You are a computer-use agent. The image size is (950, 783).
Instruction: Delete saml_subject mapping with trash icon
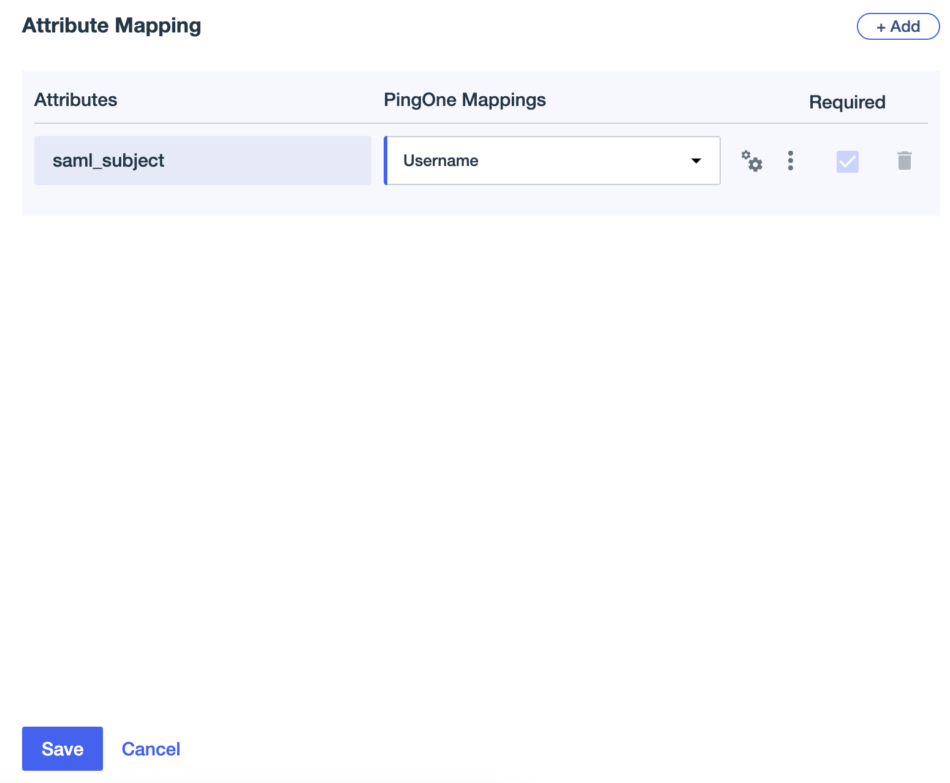[904, 161]
